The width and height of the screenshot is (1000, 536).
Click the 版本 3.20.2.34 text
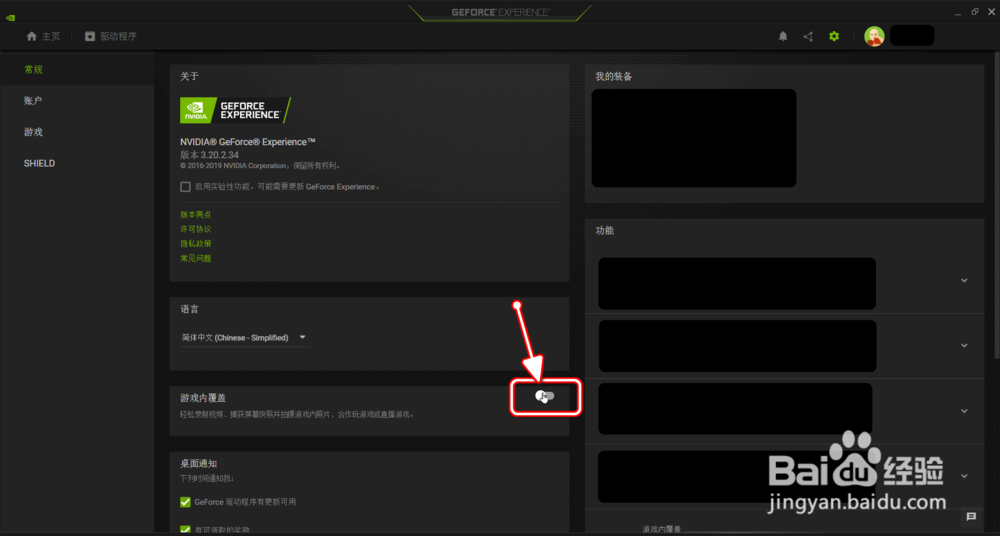coord(210,155)
